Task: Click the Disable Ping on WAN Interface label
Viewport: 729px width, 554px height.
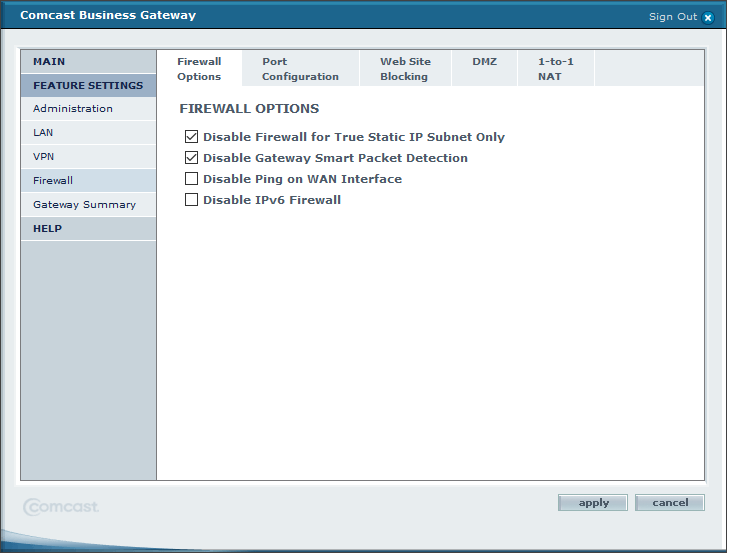Action: tap(302, 179)
